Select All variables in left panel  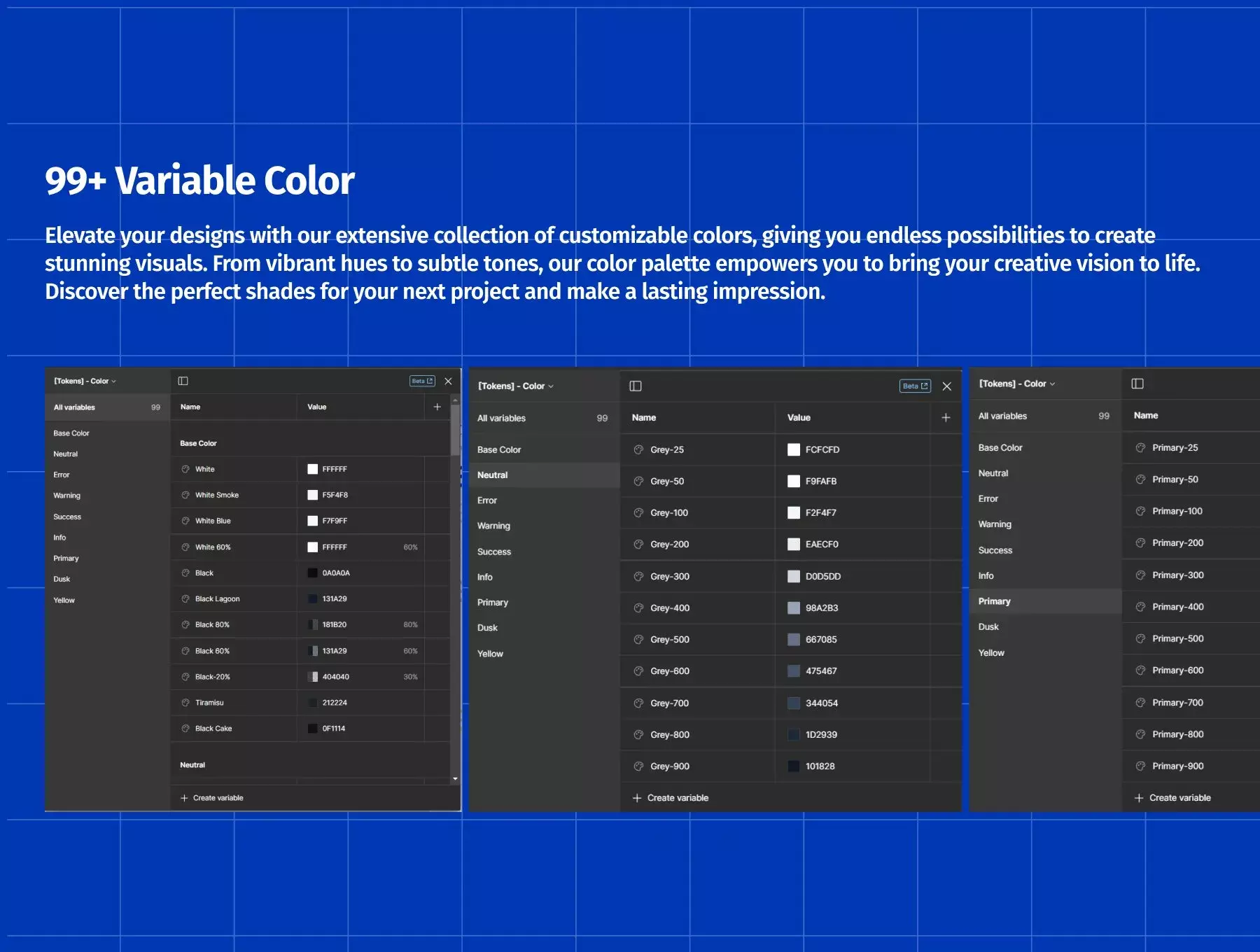click(x=107, y=407)
